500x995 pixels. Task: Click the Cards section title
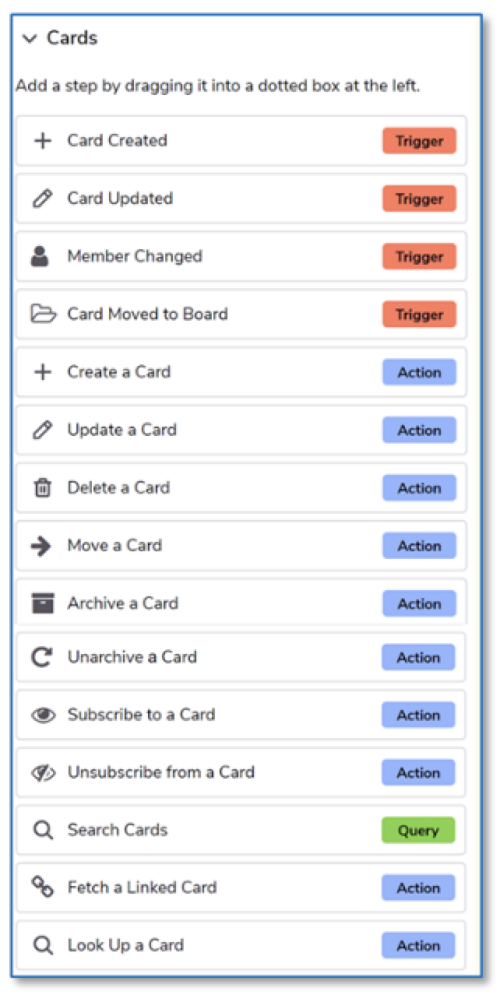coord(72,38)
